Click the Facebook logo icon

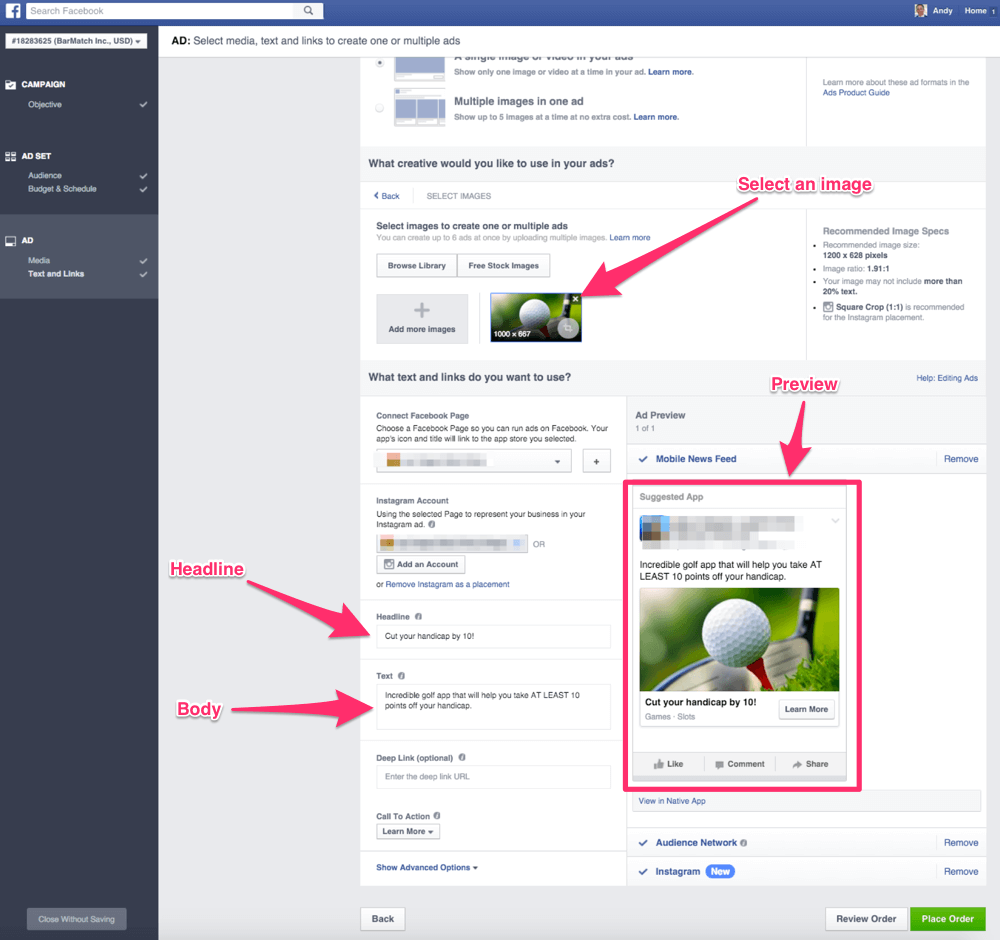12,11
